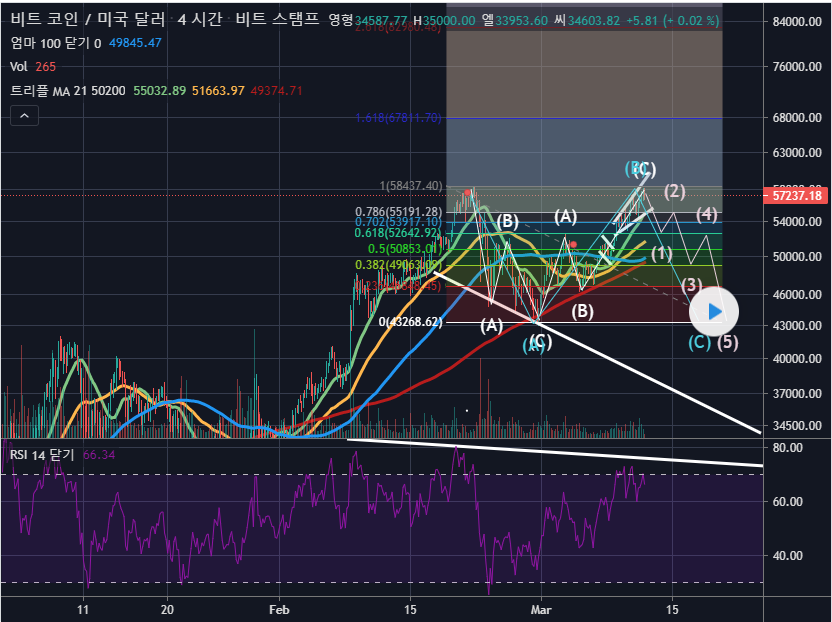This screenshot has height=622, width=832.
Task: Click the 0.618(52642.92) Fibonacci level label
Action: coord(399,233)
